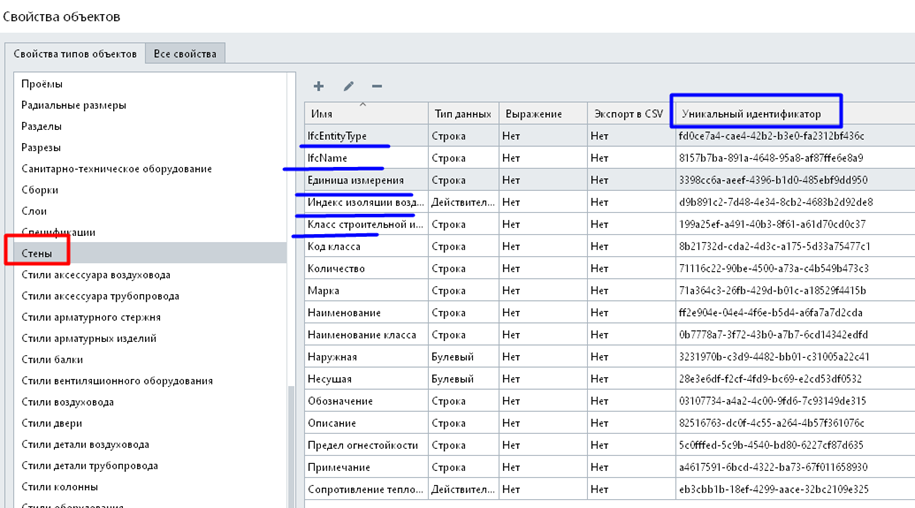Select the 'Несущая' property row
Viewport: 915px width, 508px height.
(x=610, y=379)
